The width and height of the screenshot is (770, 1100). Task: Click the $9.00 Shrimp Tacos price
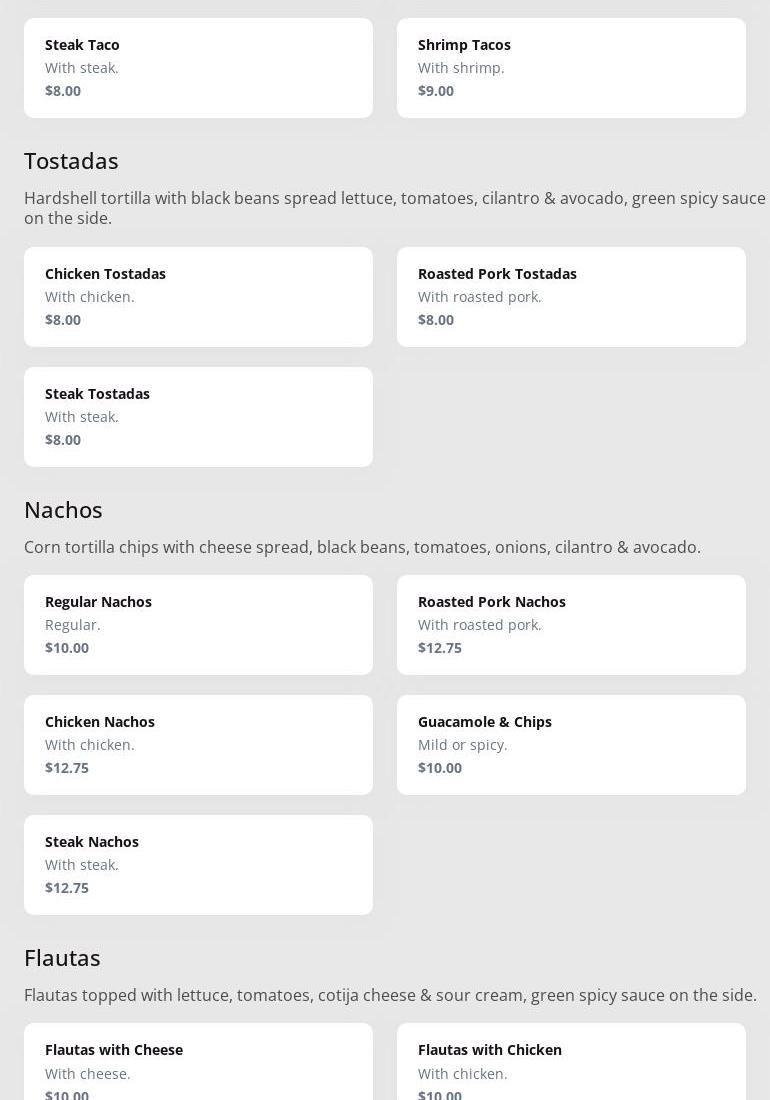(436, 91)
